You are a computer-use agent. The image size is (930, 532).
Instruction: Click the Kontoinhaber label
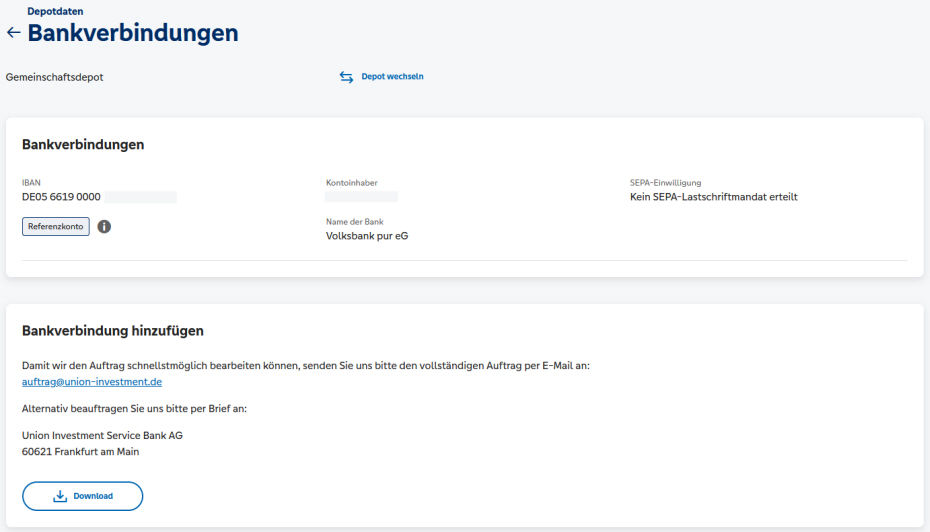352,183
